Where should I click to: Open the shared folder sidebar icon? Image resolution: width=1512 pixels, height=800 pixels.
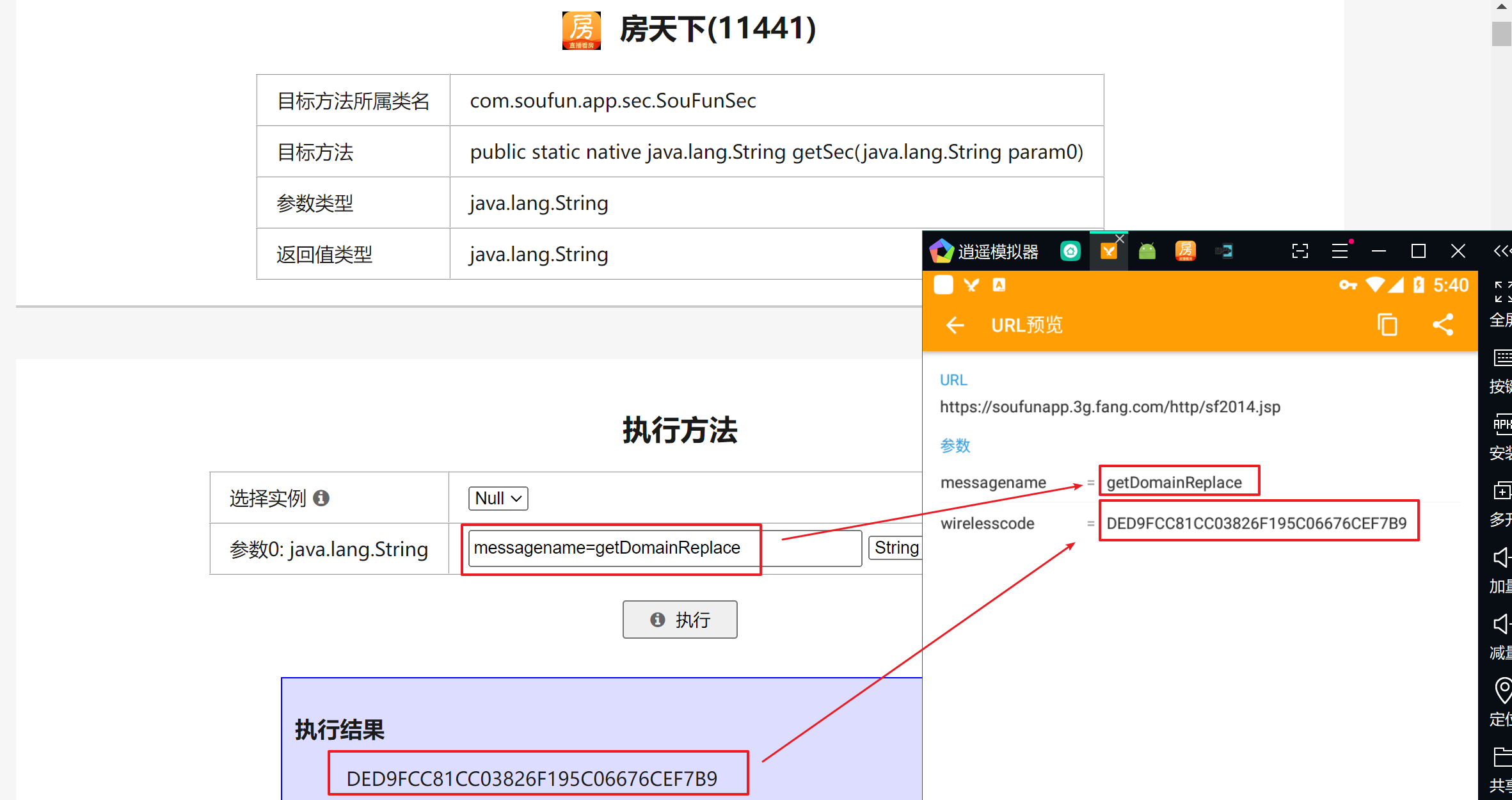[x=1502, y=756]
